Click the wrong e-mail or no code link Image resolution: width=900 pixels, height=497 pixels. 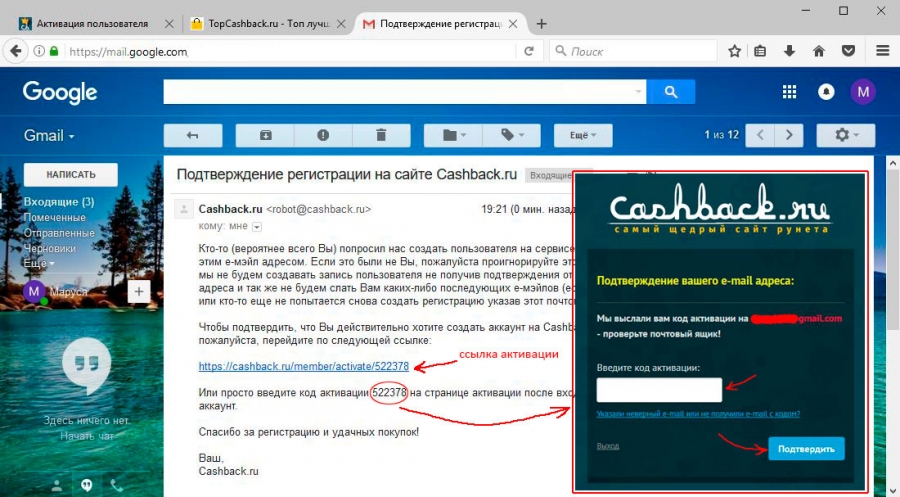click(x=698, y=413)
